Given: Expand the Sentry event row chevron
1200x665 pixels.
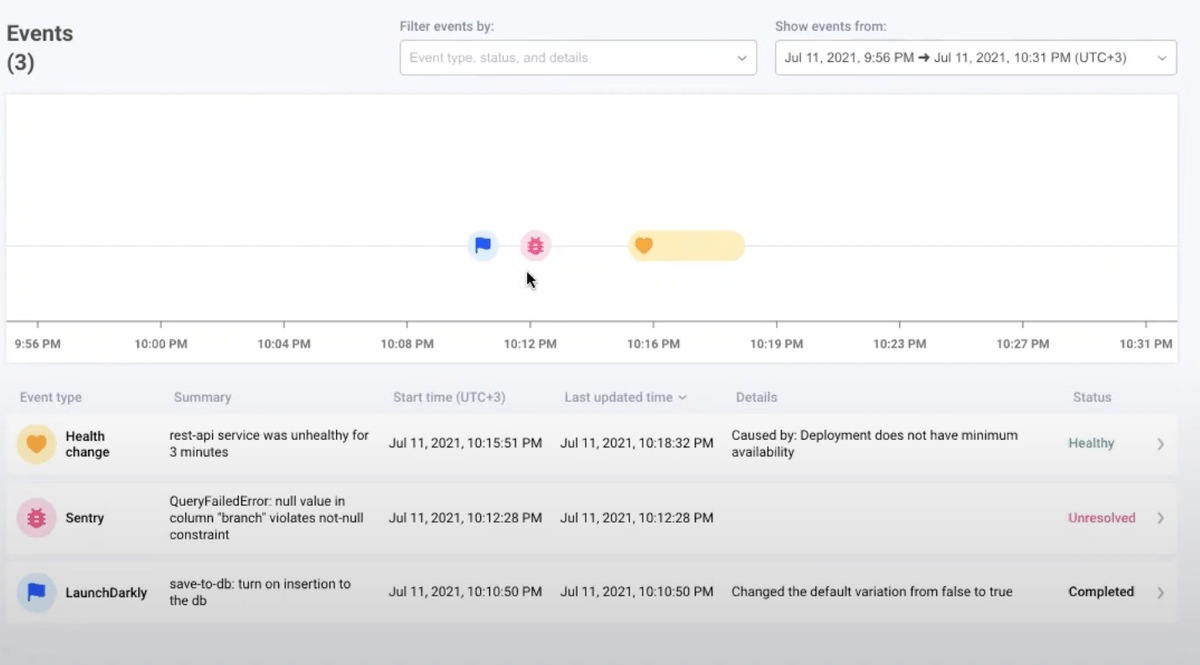Looking at the screenshot, I should [x=1160, y=518].
